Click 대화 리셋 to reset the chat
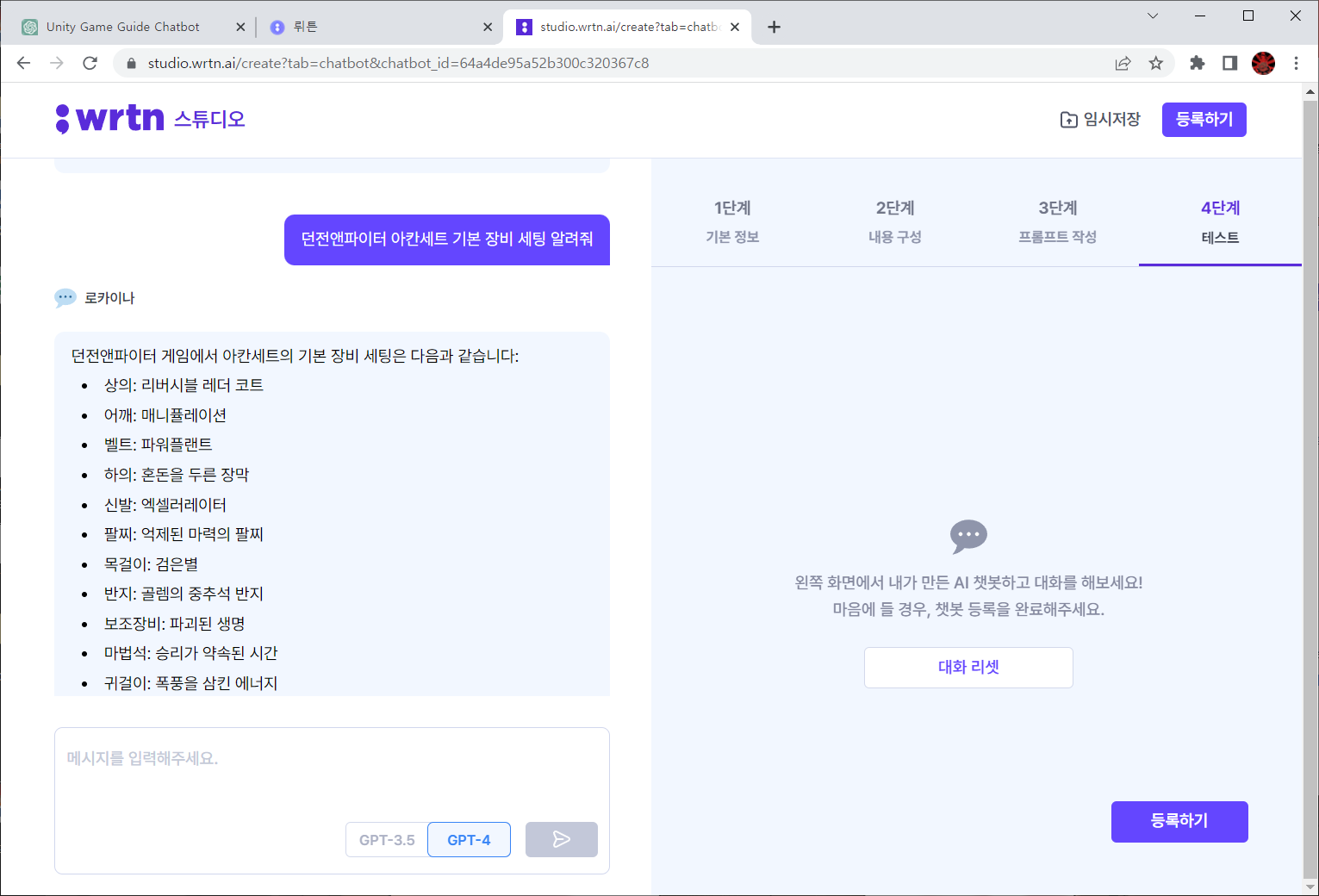The image size is (1319, 896). 968,668
